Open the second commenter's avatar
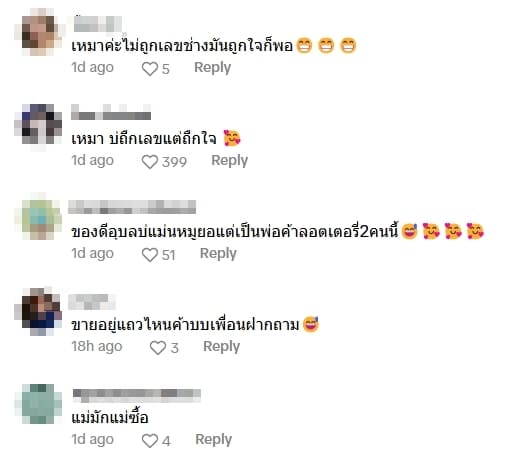Screen dimensions: 510x463 pyautogui.click(x=38, y=124)
